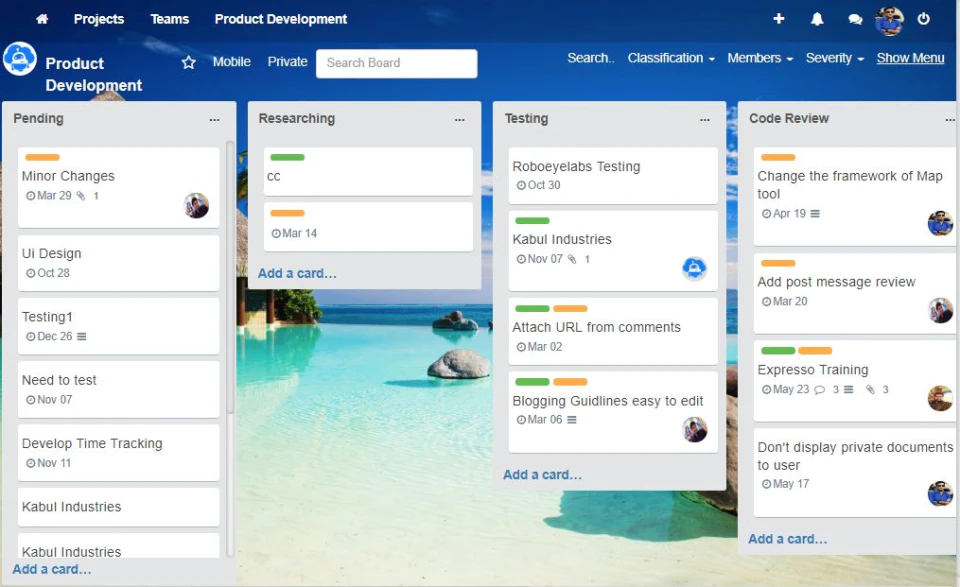This screenshot has width=960, height=587.
Task: Click Add a card in Researching list
Action: (x=297, y=274)
